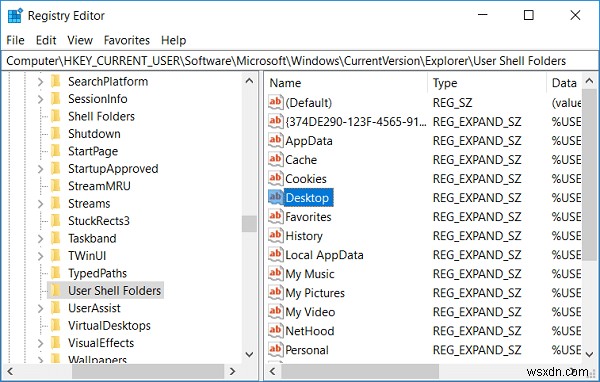This screenshot has width=600, height=382.
Task: Expand the Streams key
Action: (x=40, y=204)
